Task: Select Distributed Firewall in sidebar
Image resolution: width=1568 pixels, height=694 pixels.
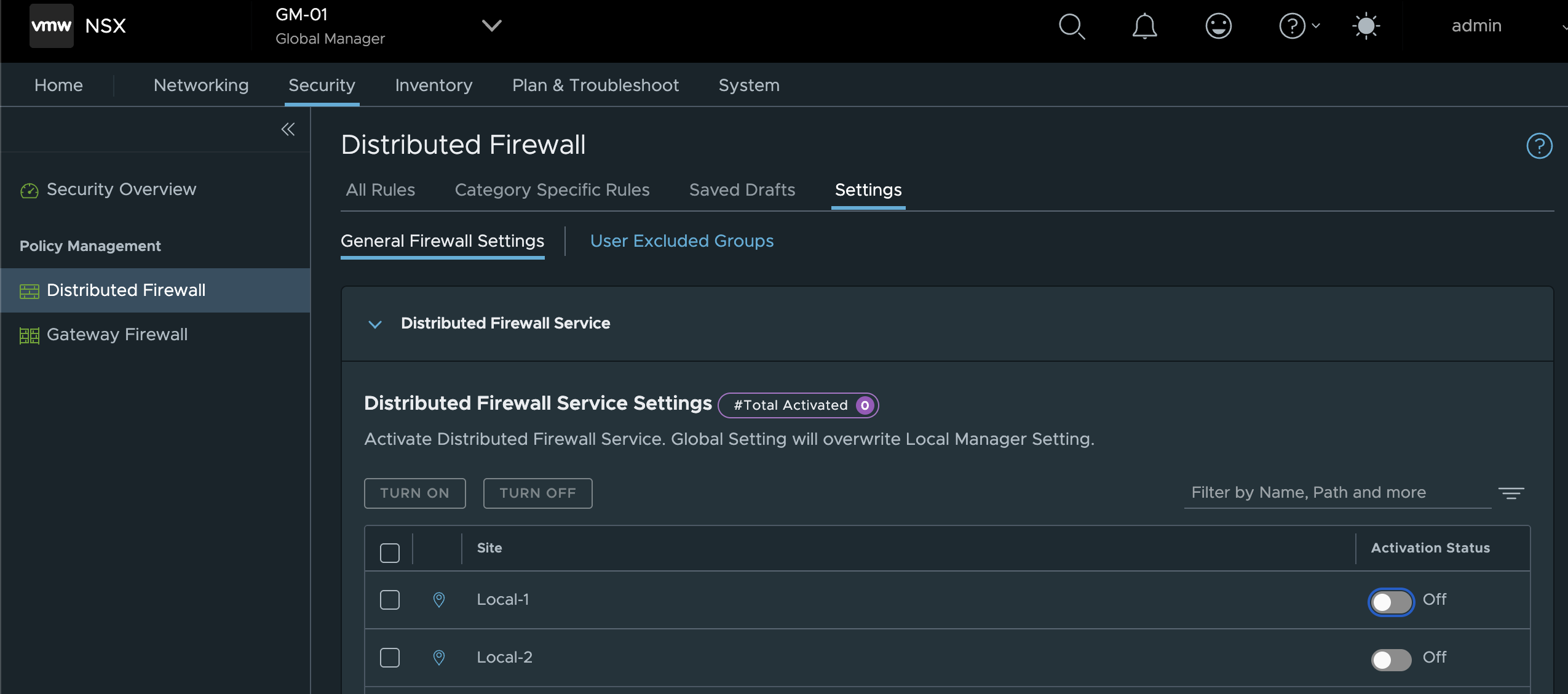Action: point(155,290)
